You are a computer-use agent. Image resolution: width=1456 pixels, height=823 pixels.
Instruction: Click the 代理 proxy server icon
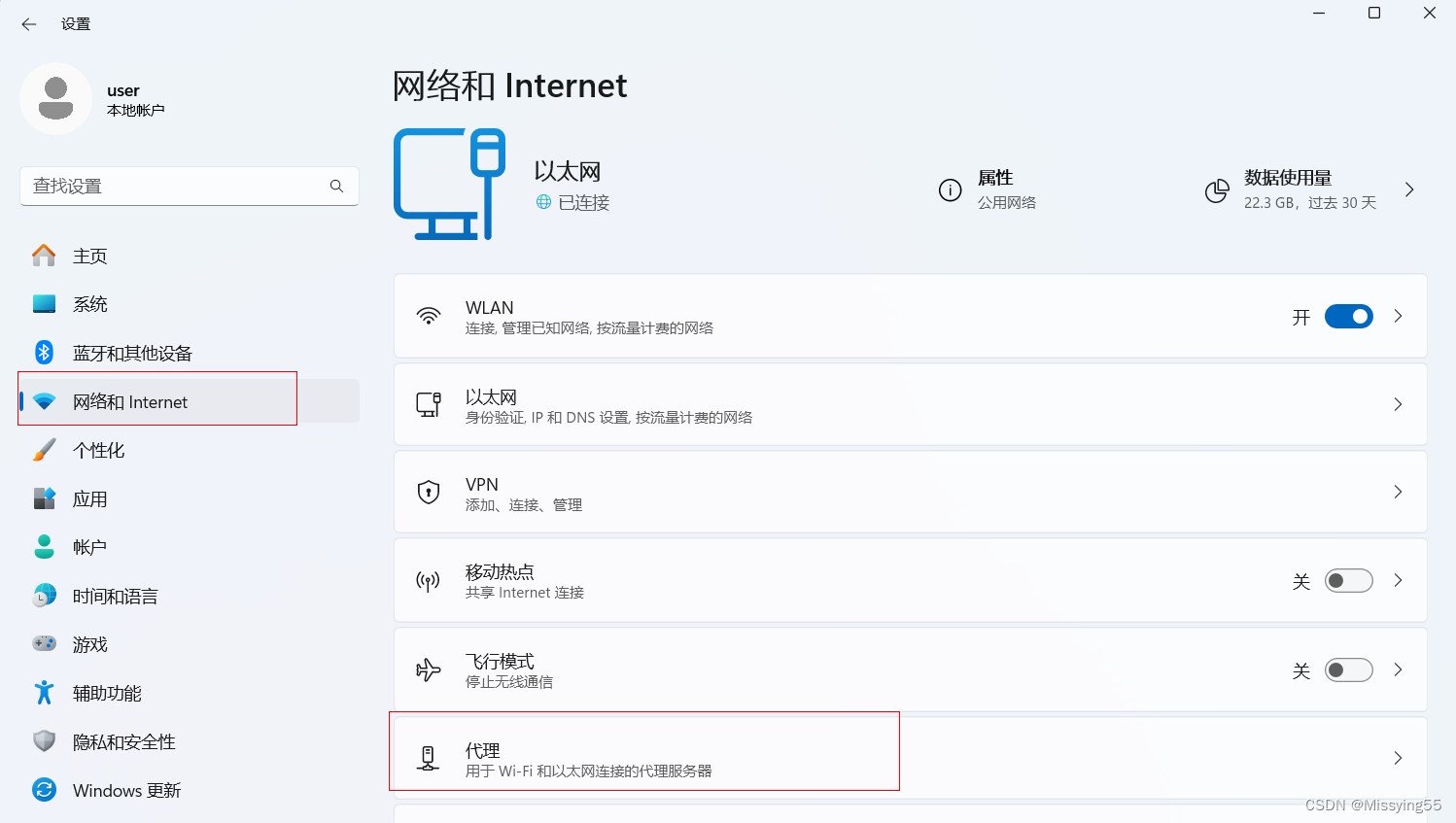pyautogui.click(x=429, y=758)
